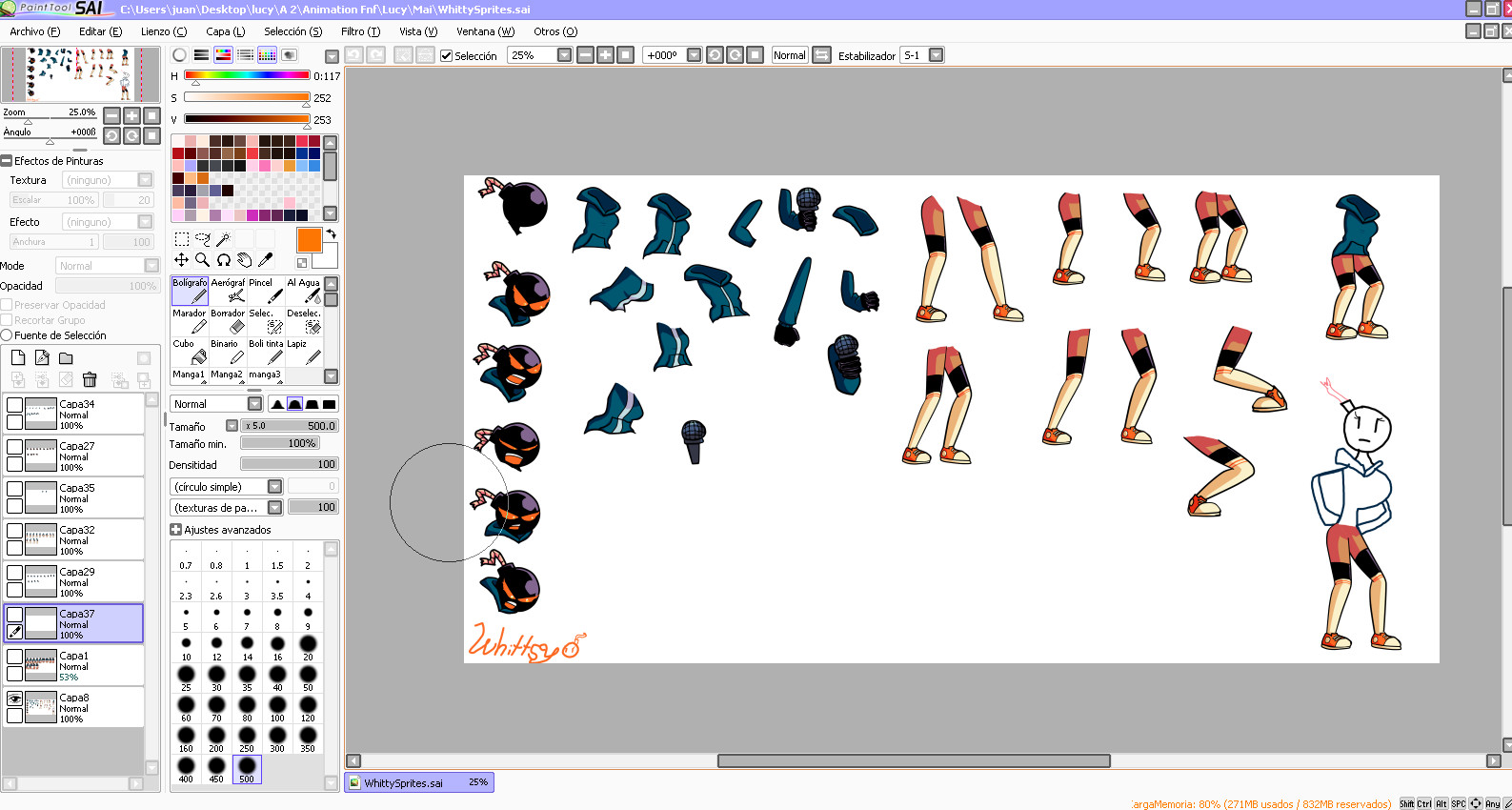Viewport: 1512px width, 810px height.
Task: Open the Capa menu
Action: point(225,31)
